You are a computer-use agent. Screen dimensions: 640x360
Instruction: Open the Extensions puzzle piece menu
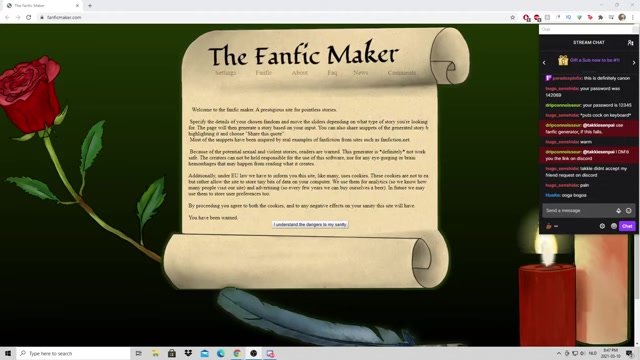[600, 17]
